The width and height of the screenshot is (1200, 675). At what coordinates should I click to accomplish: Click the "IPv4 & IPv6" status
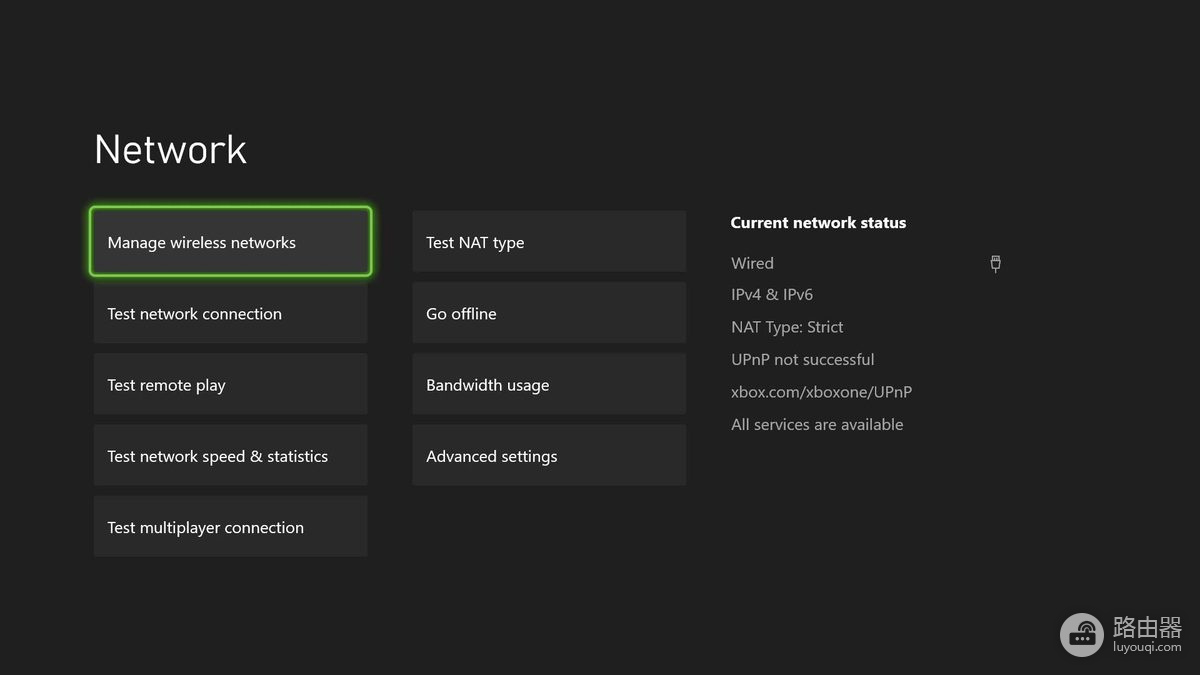[772, 295]
